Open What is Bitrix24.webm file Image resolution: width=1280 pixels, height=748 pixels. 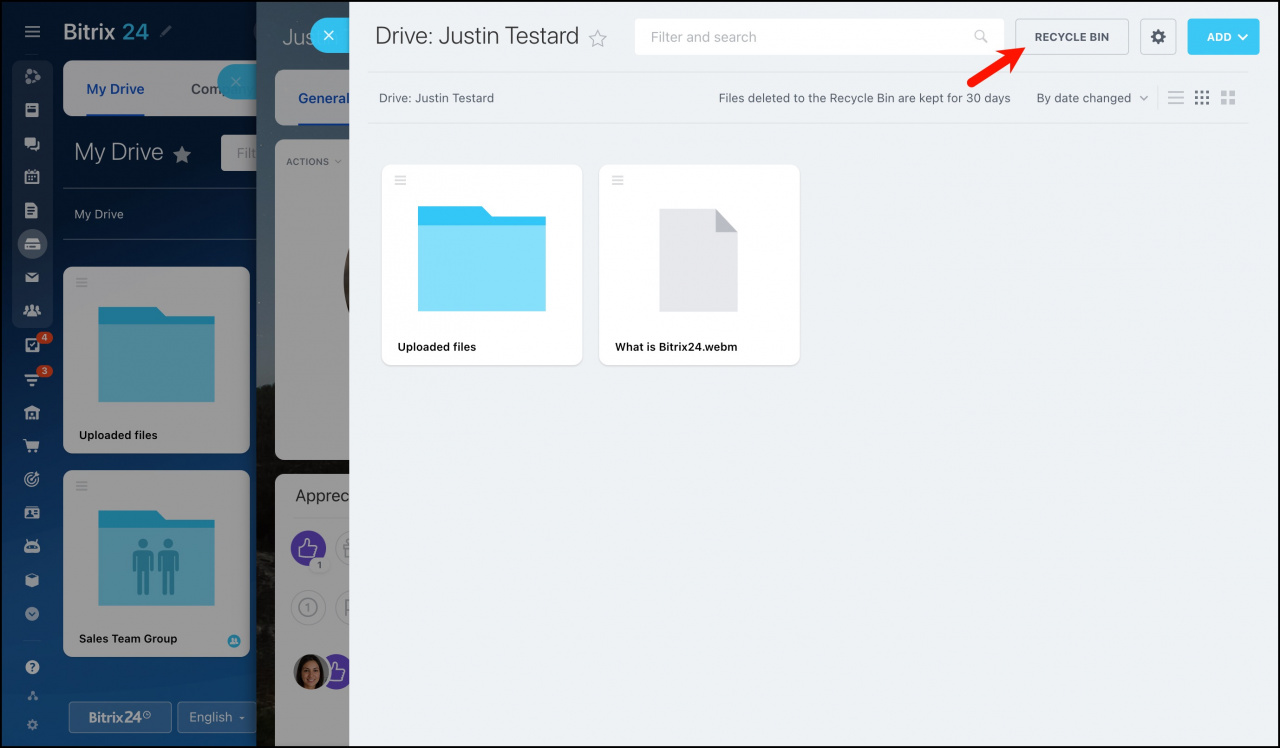point(699,265)
